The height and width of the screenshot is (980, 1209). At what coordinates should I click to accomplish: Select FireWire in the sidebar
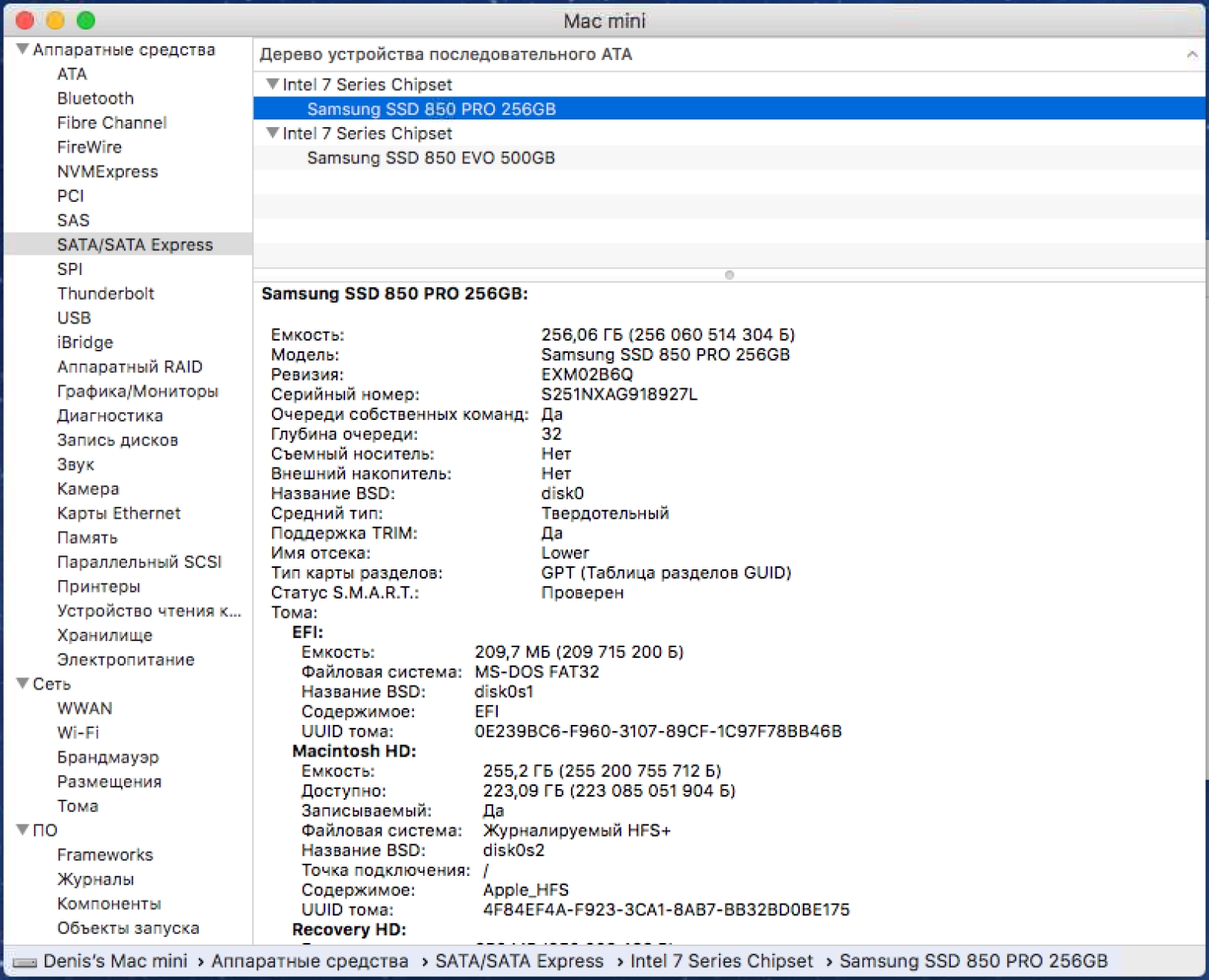pyautogui.click(x=89, y=147)
